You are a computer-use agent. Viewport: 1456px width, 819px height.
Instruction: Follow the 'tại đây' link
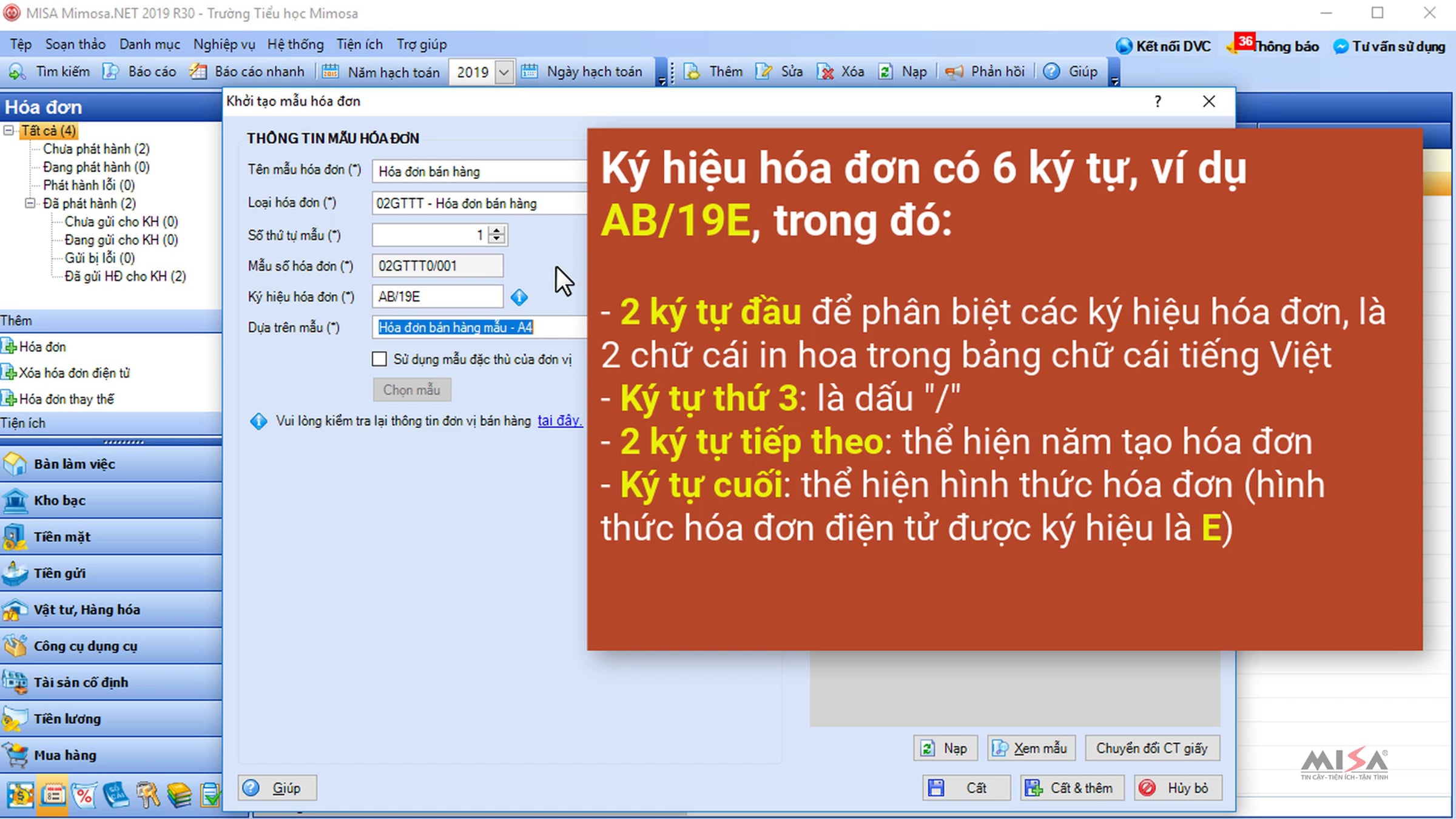click(559, 420)
